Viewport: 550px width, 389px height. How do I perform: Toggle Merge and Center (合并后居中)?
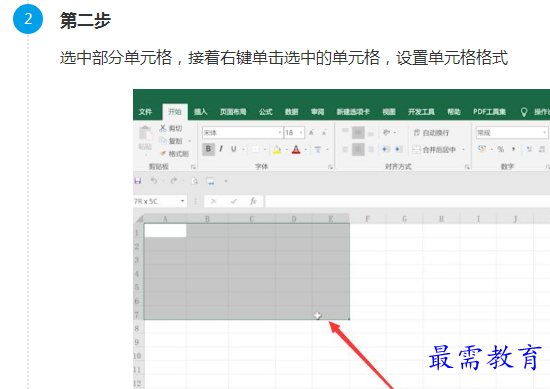[434, 150]
